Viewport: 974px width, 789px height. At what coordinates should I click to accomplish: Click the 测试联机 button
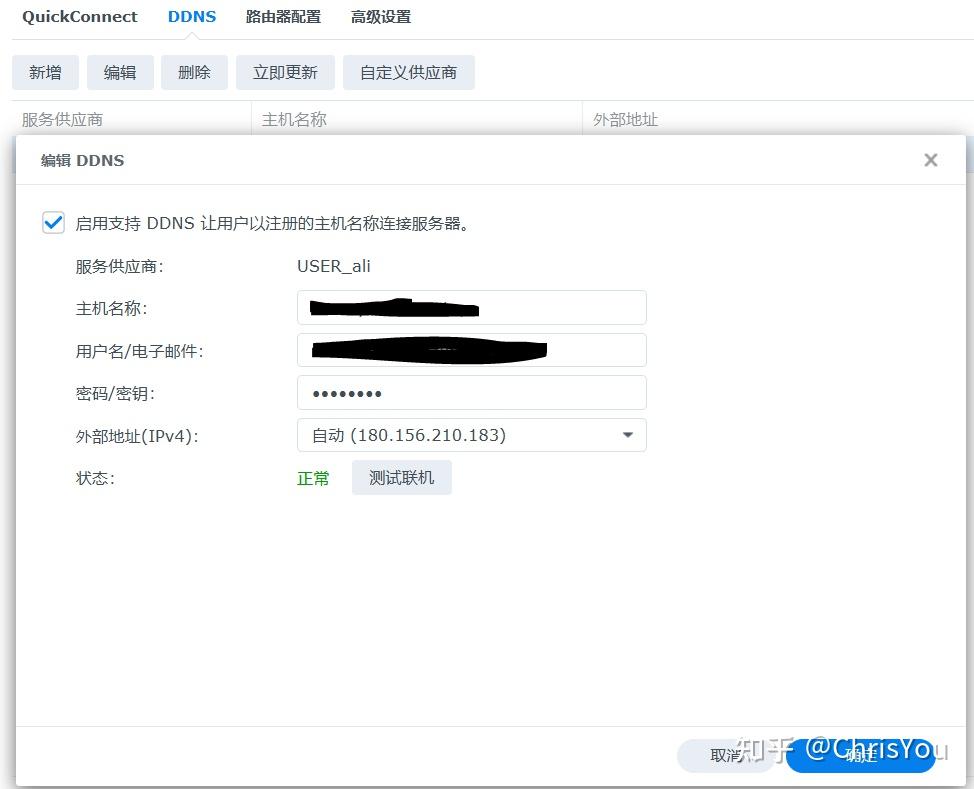pos(401,477)
